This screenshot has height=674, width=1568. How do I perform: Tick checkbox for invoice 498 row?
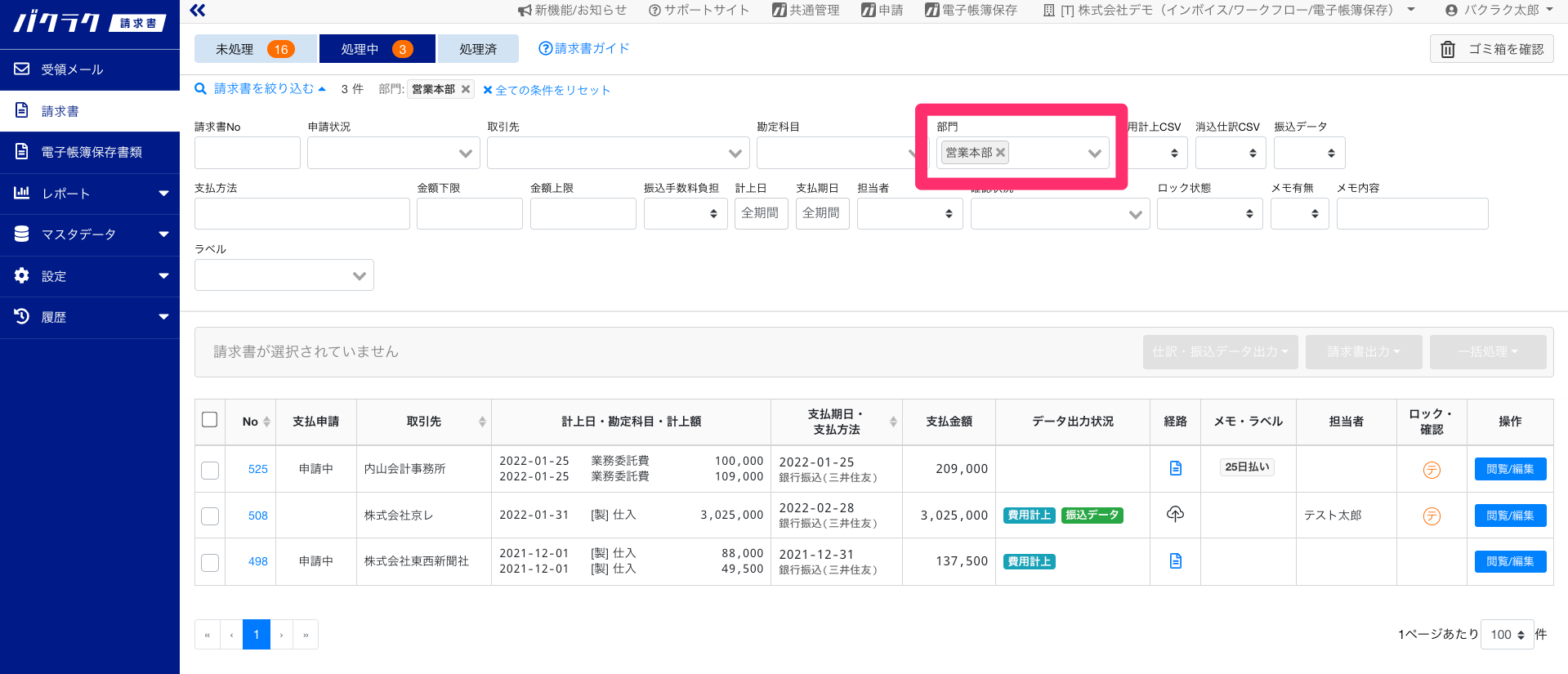pos(210,562)
